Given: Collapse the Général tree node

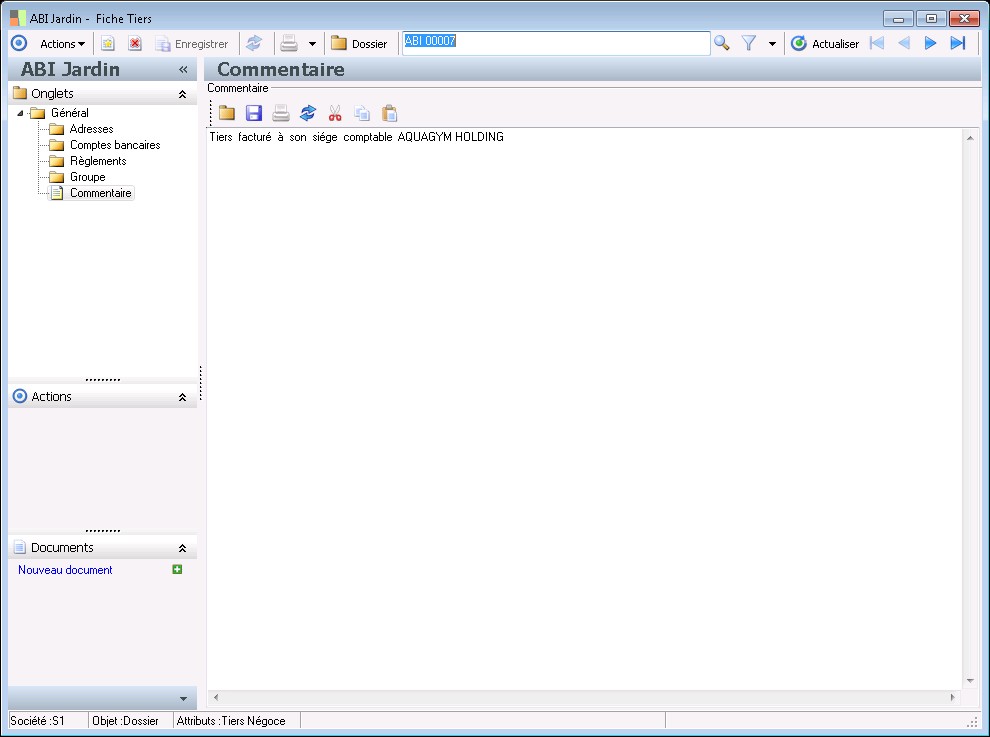Looking at the screenshot, I should pyautogui.click(x=21, y=113).
